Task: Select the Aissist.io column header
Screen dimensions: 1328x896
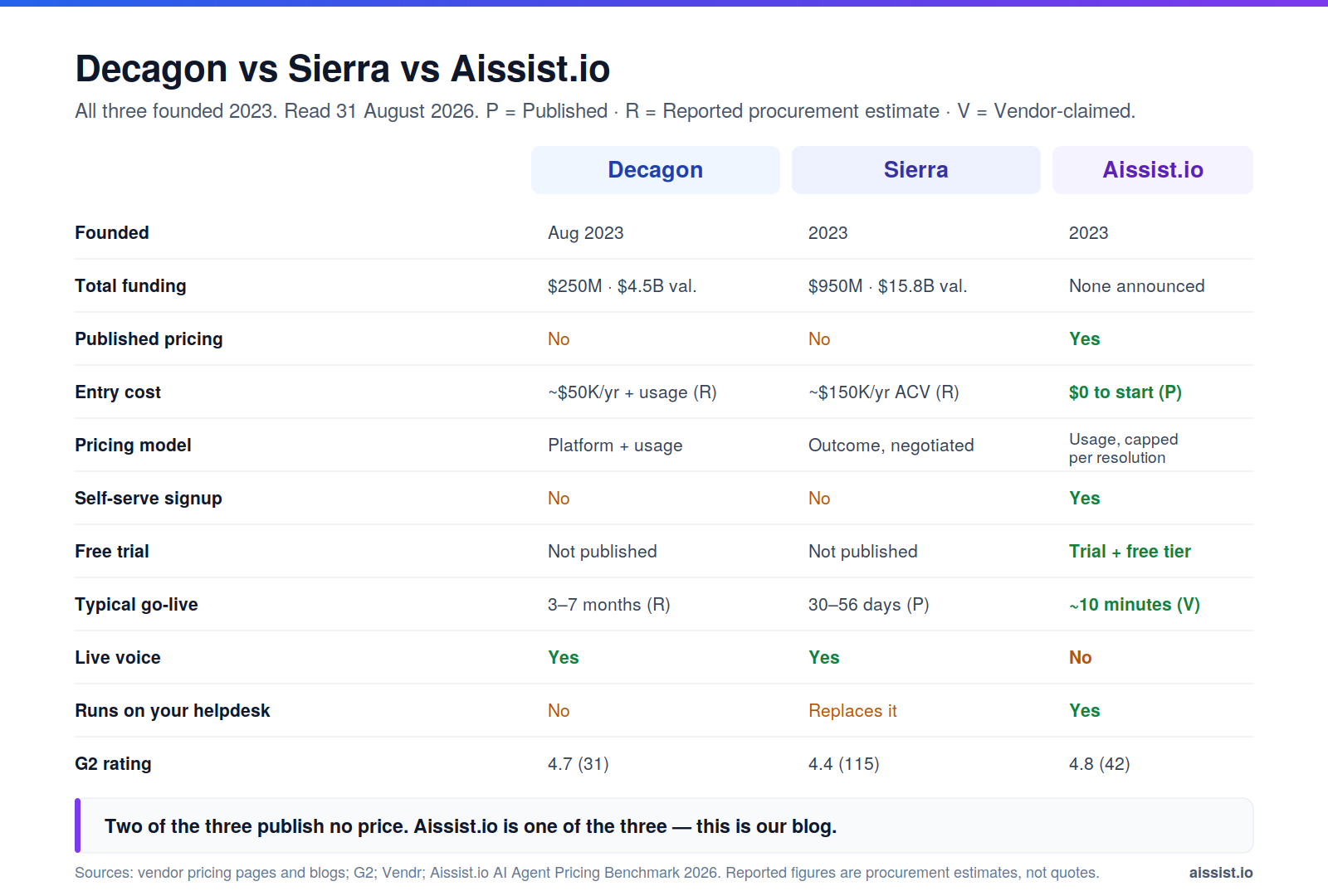Action: click(1153, 170)
